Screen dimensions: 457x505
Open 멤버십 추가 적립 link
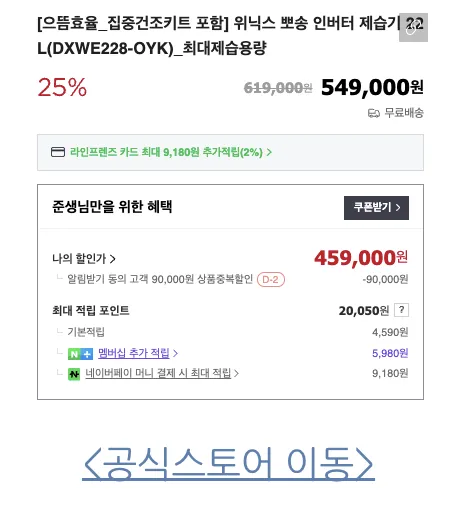click(134, 353)
